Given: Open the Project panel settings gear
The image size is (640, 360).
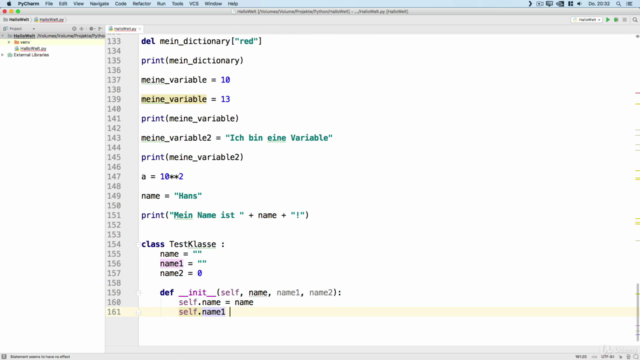Looking at the screenshot, I should 92,29.
